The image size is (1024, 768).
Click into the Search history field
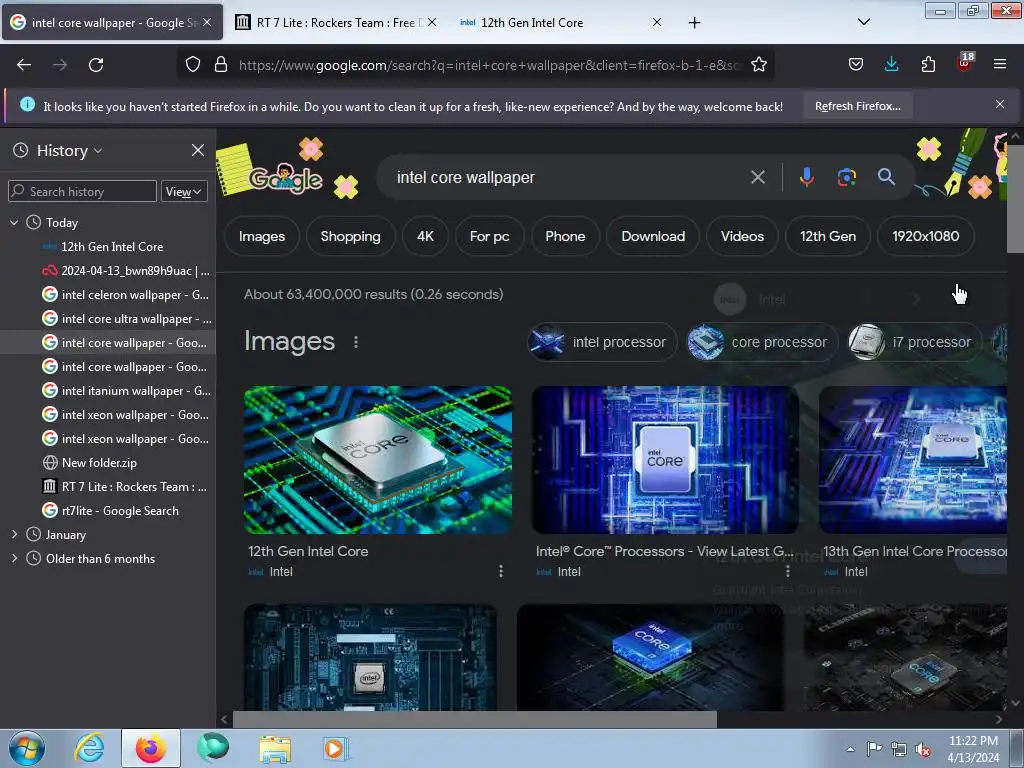pos(82,191)
